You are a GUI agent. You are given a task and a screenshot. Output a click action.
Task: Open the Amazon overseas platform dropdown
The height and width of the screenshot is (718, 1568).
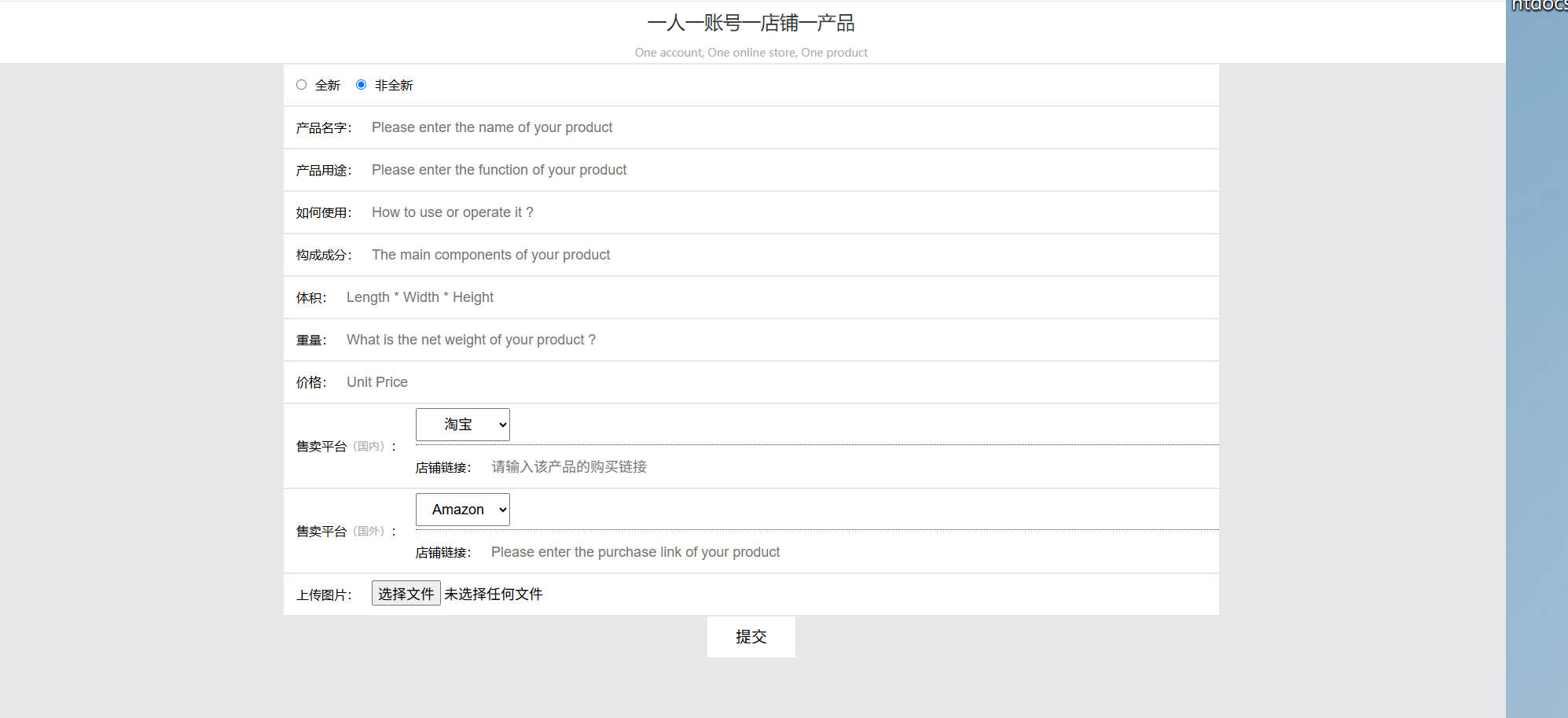462,510
